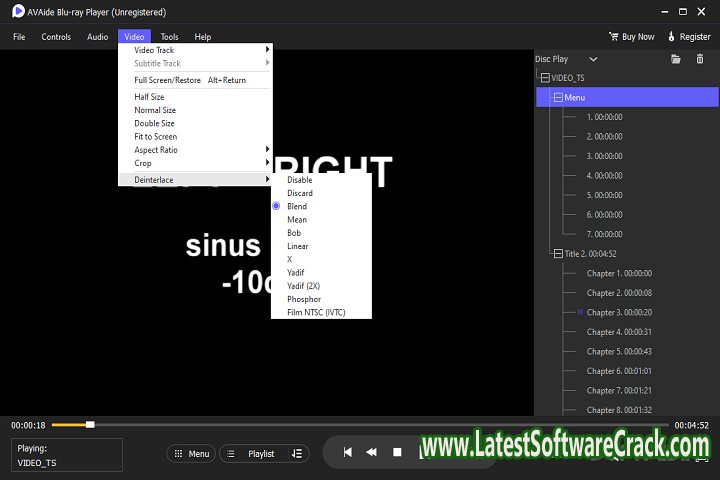This screenshot has width=720, height=480.
Task: Collapse the VIDEO_TS tree node
Action: point(545,78)
